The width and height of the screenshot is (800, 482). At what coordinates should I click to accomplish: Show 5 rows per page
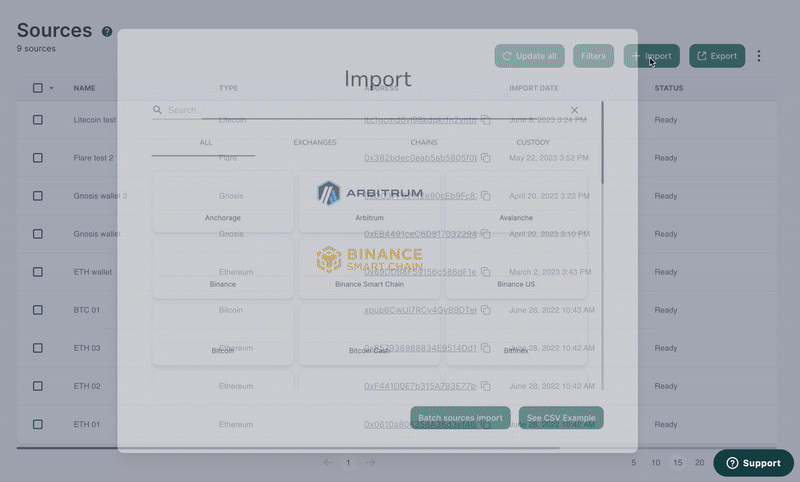(x=634, y=463)
